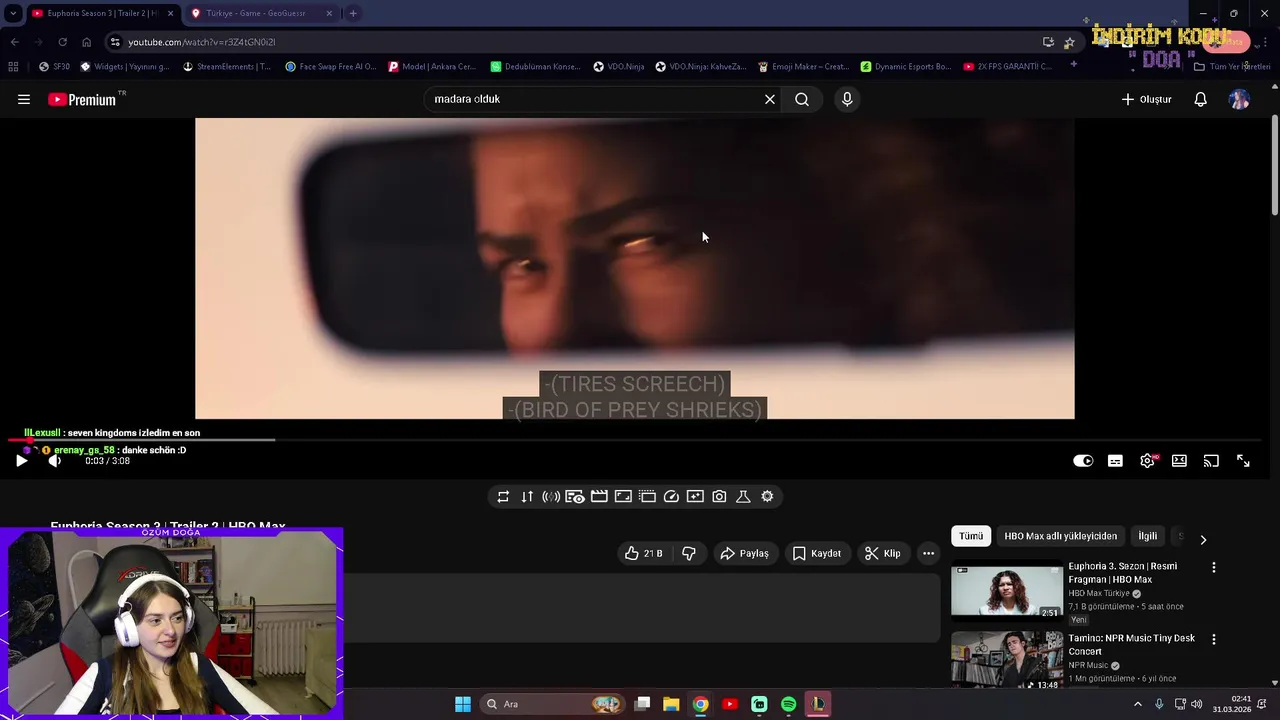Image resolution: width=1280 pixels, height=720 pixels.
Task: Toggle subtitles with the captions button
Action: click(1115, 461)
